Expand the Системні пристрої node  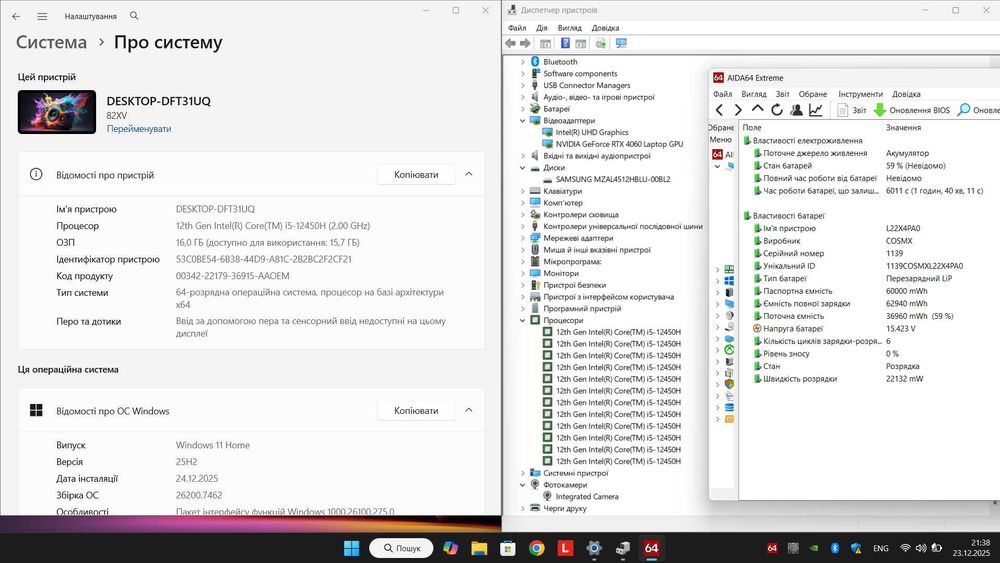tap(523, 473)
